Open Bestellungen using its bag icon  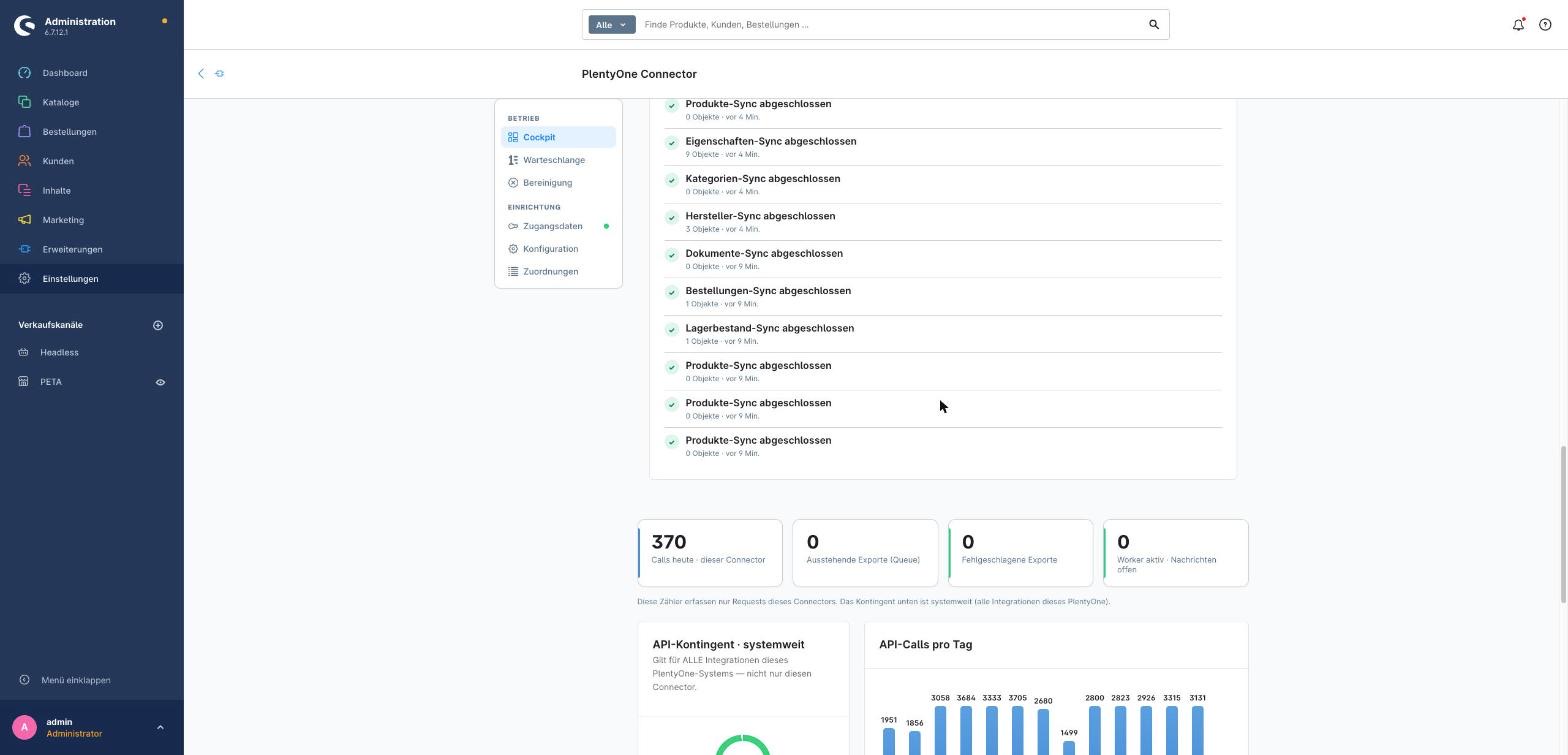[x=24, y=132]
